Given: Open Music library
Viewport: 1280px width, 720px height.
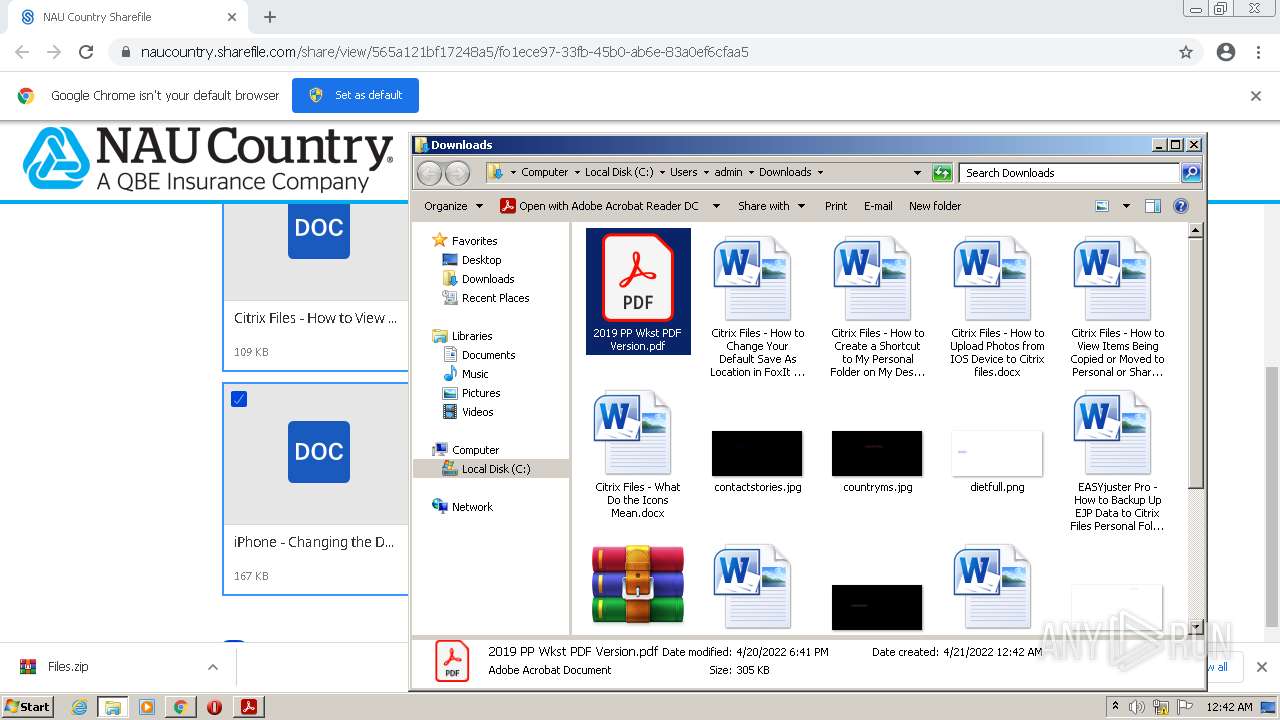Looking at the screenshot, I should (x=475, y=374).
